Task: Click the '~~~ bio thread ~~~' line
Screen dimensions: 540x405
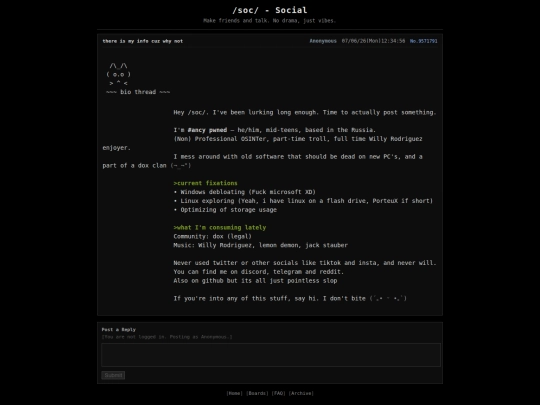Action: pyautogui.click(x=138, y=92)
